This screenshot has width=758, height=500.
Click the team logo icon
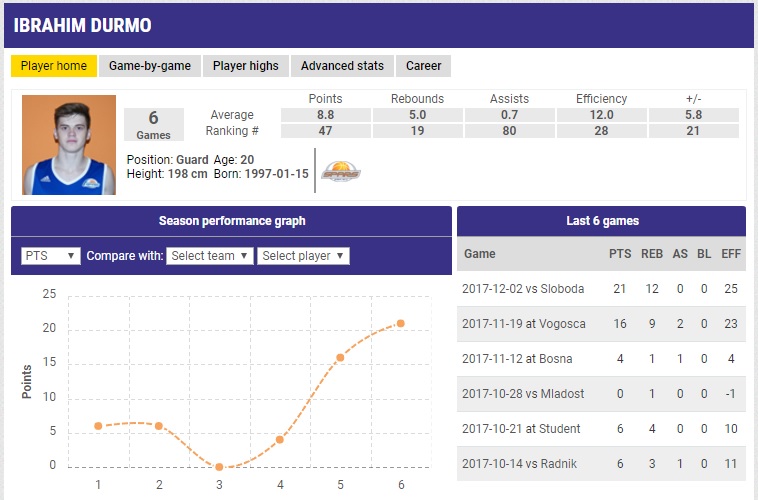pos(340,172)
